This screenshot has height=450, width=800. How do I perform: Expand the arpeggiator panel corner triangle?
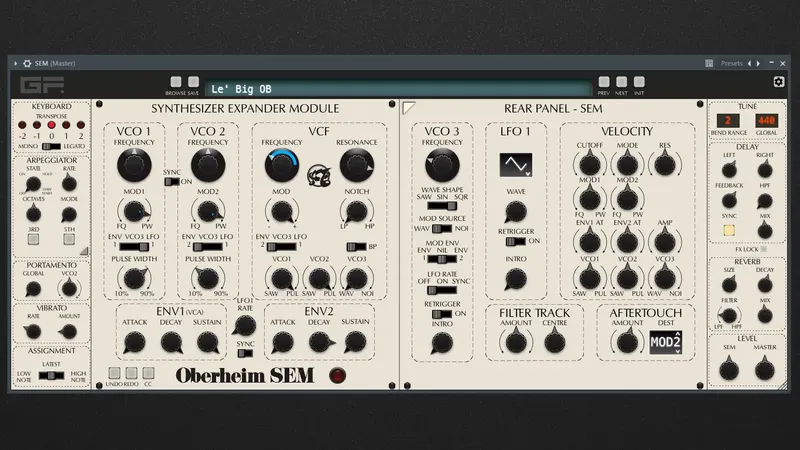[x=84, y=251]
